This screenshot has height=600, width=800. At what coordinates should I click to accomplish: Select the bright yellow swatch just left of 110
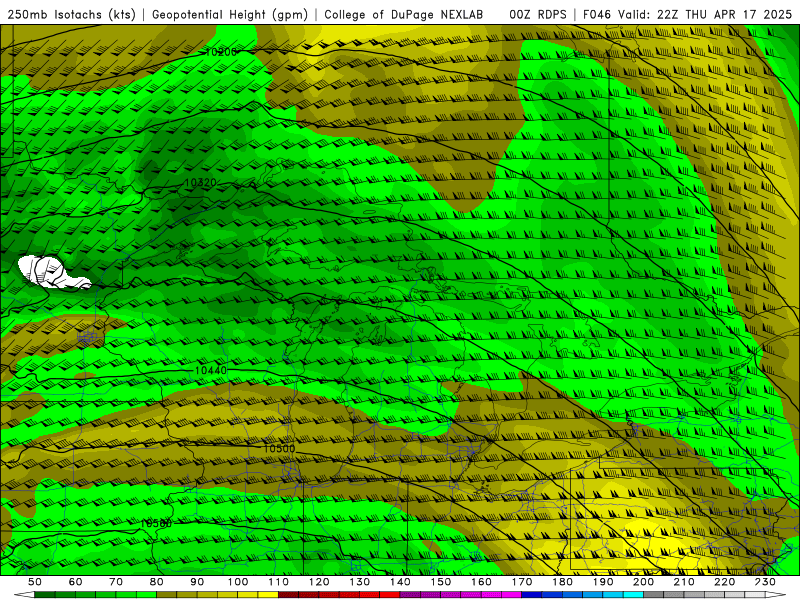(268, 595)
